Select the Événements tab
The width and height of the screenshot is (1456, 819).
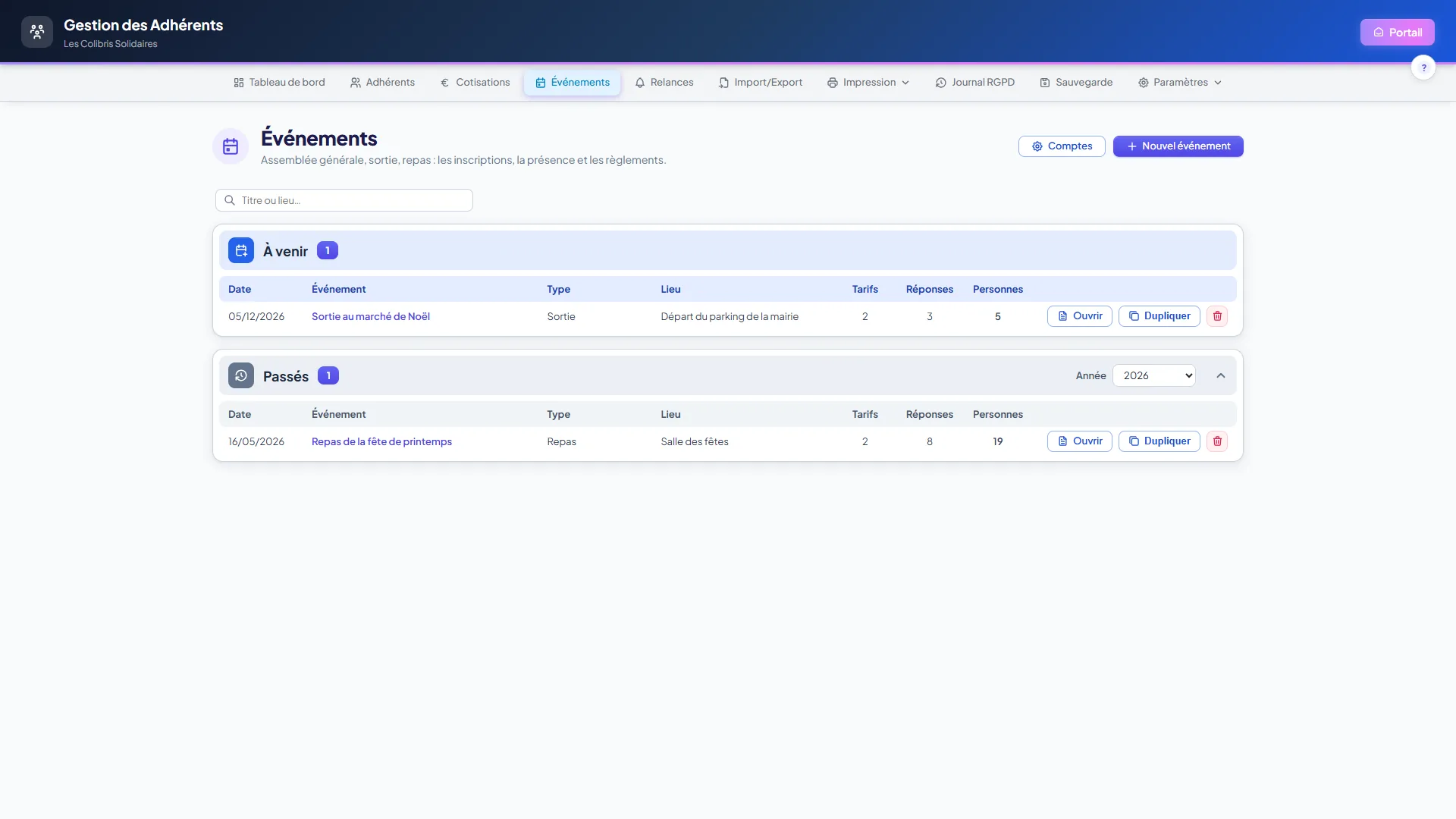pyautogui.click(x=573, y=82)
